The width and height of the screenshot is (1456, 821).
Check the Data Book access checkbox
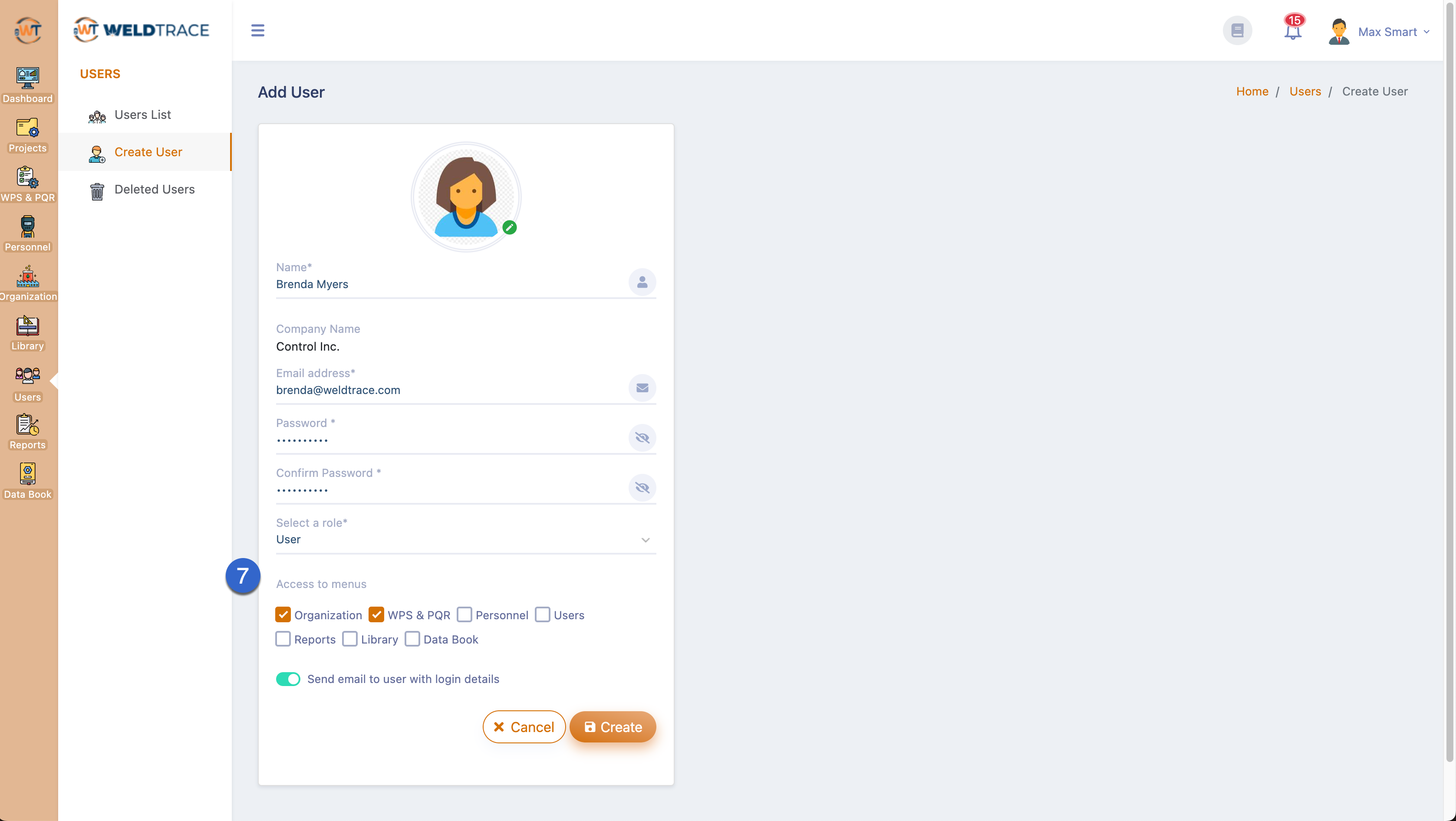click(x=412, y=639)
